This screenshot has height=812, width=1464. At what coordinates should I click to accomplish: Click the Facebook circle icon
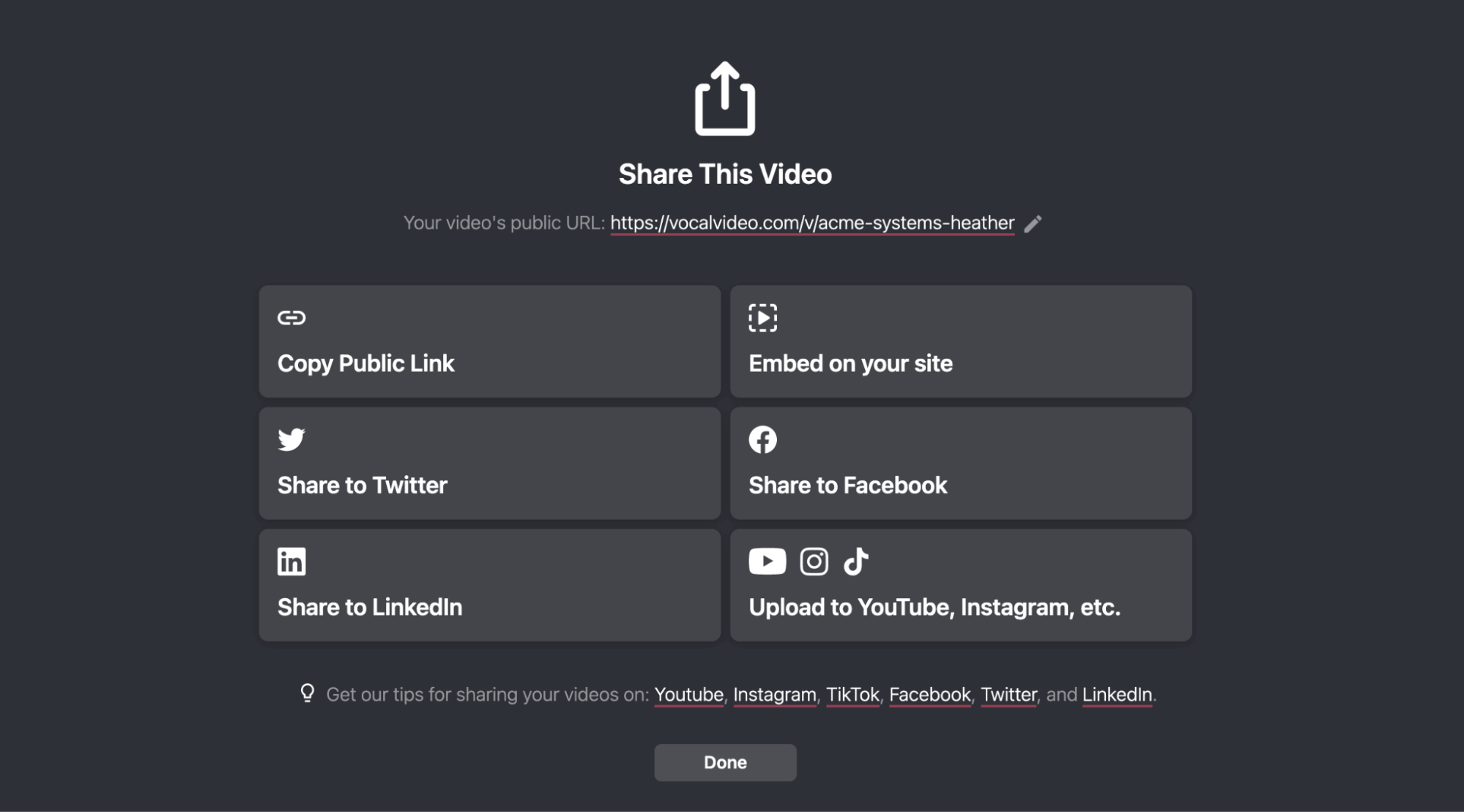pos(763,439)
